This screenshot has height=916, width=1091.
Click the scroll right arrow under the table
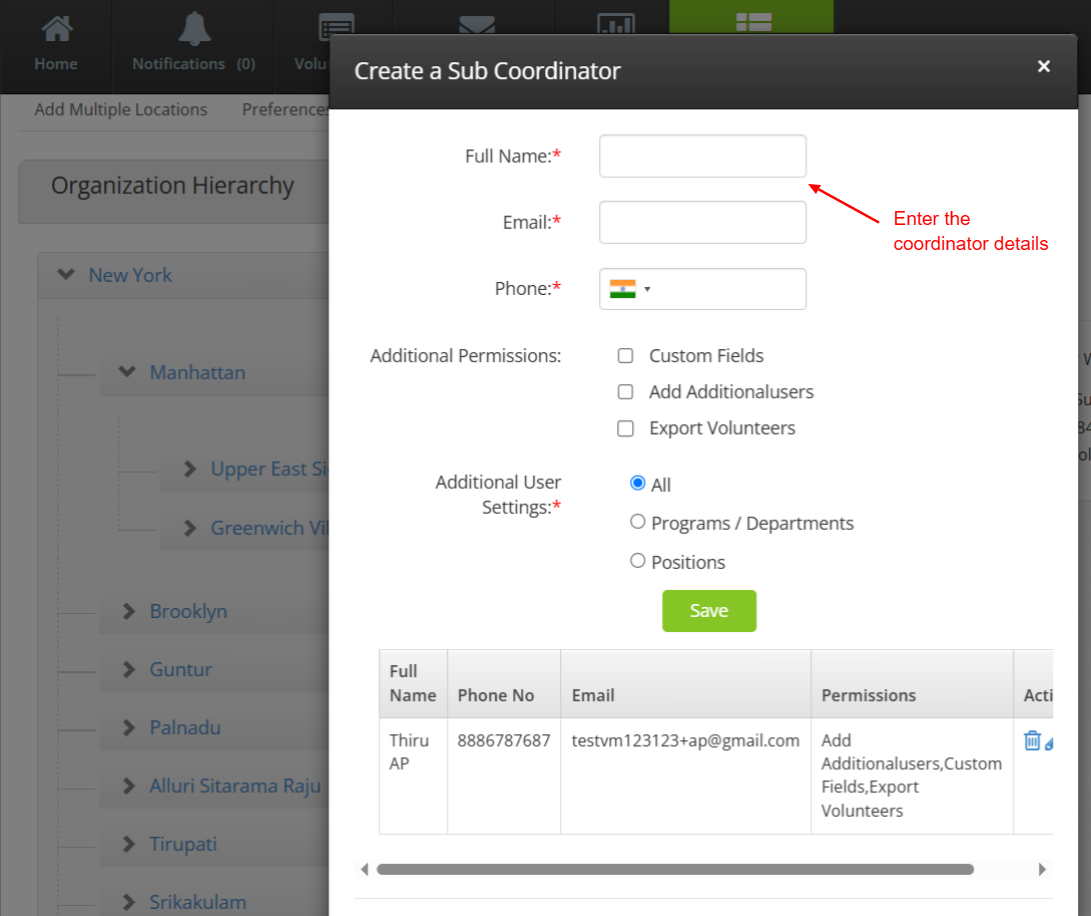[x=1042, y=870]
